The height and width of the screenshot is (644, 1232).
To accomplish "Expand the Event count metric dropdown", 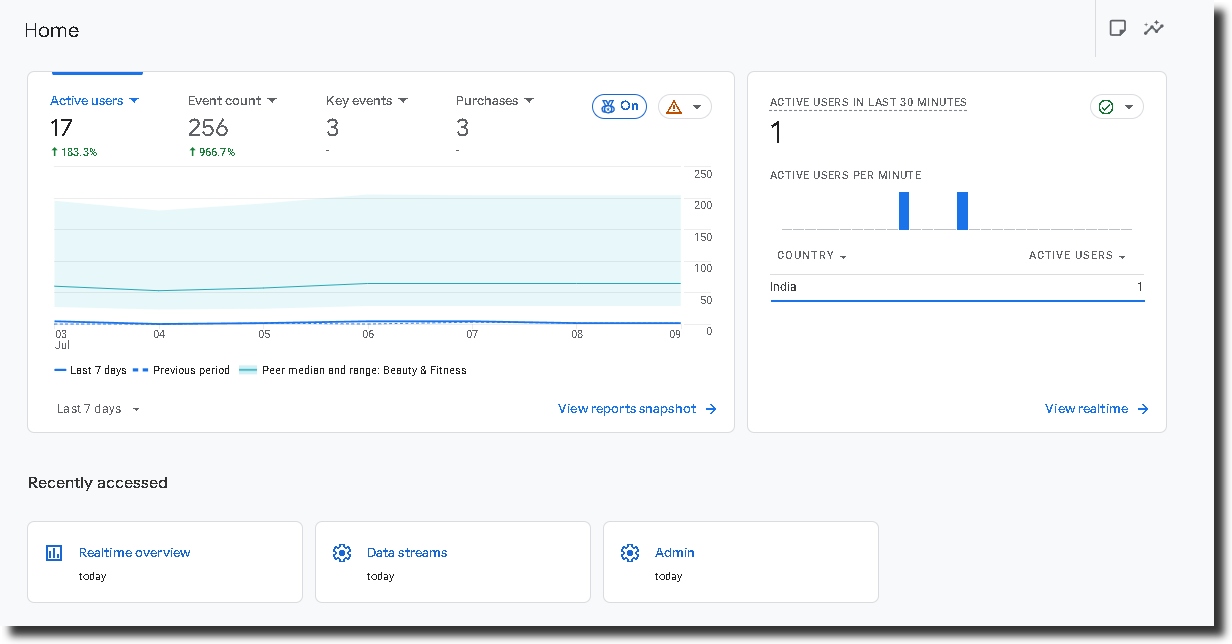I will [x=232, y=101].
